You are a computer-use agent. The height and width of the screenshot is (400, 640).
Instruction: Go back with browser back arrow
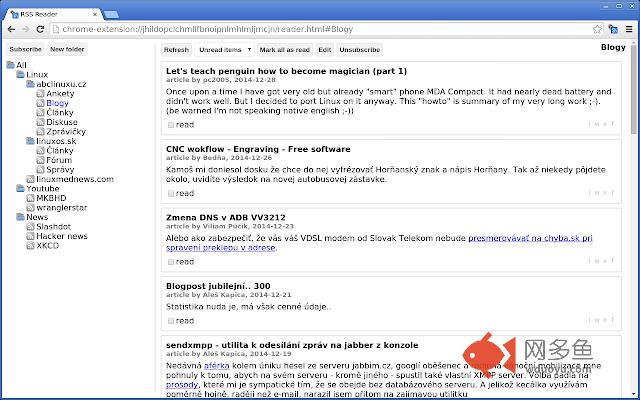click(11, 29)
